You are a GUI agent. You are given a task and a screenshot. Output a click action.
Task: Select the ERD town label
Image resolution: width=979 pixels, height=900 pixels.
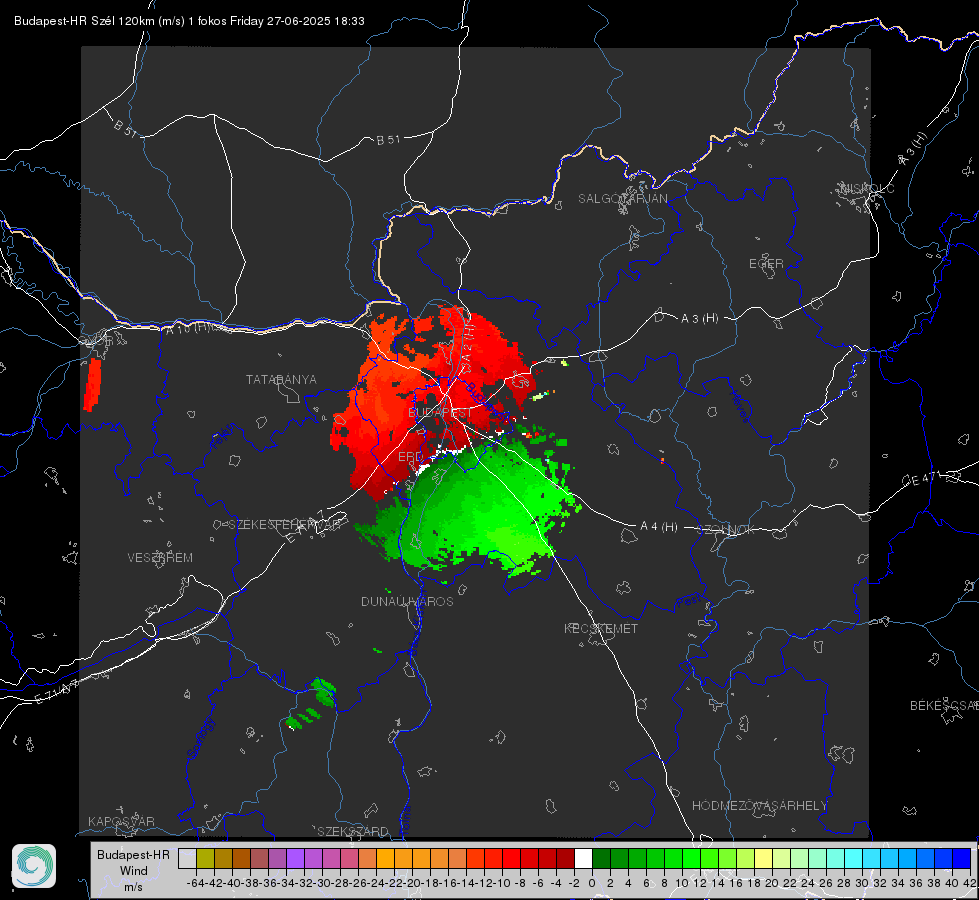pos(410,457)
